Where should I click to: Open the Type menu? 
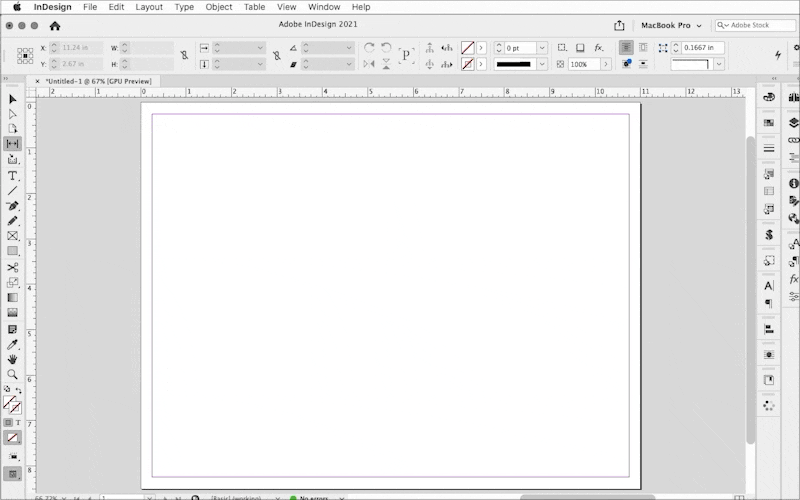pyautogui.click(x=184, y=7)
